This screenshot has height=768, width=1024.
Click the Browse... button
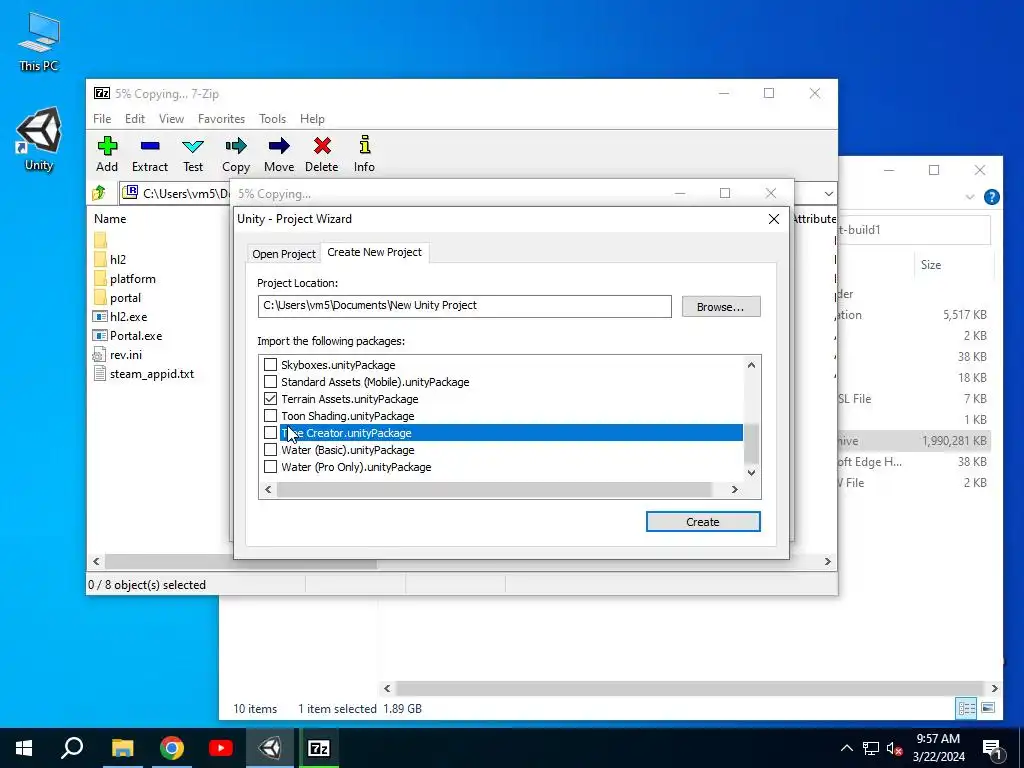click(x=721, y=306)
